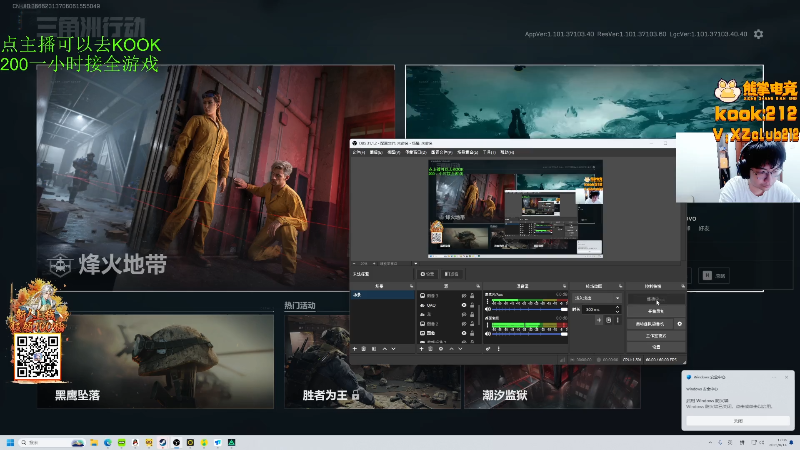Open the Profile menu in OBS
Viewport: 800px width, 450px height.
click(x=442, y=152)
